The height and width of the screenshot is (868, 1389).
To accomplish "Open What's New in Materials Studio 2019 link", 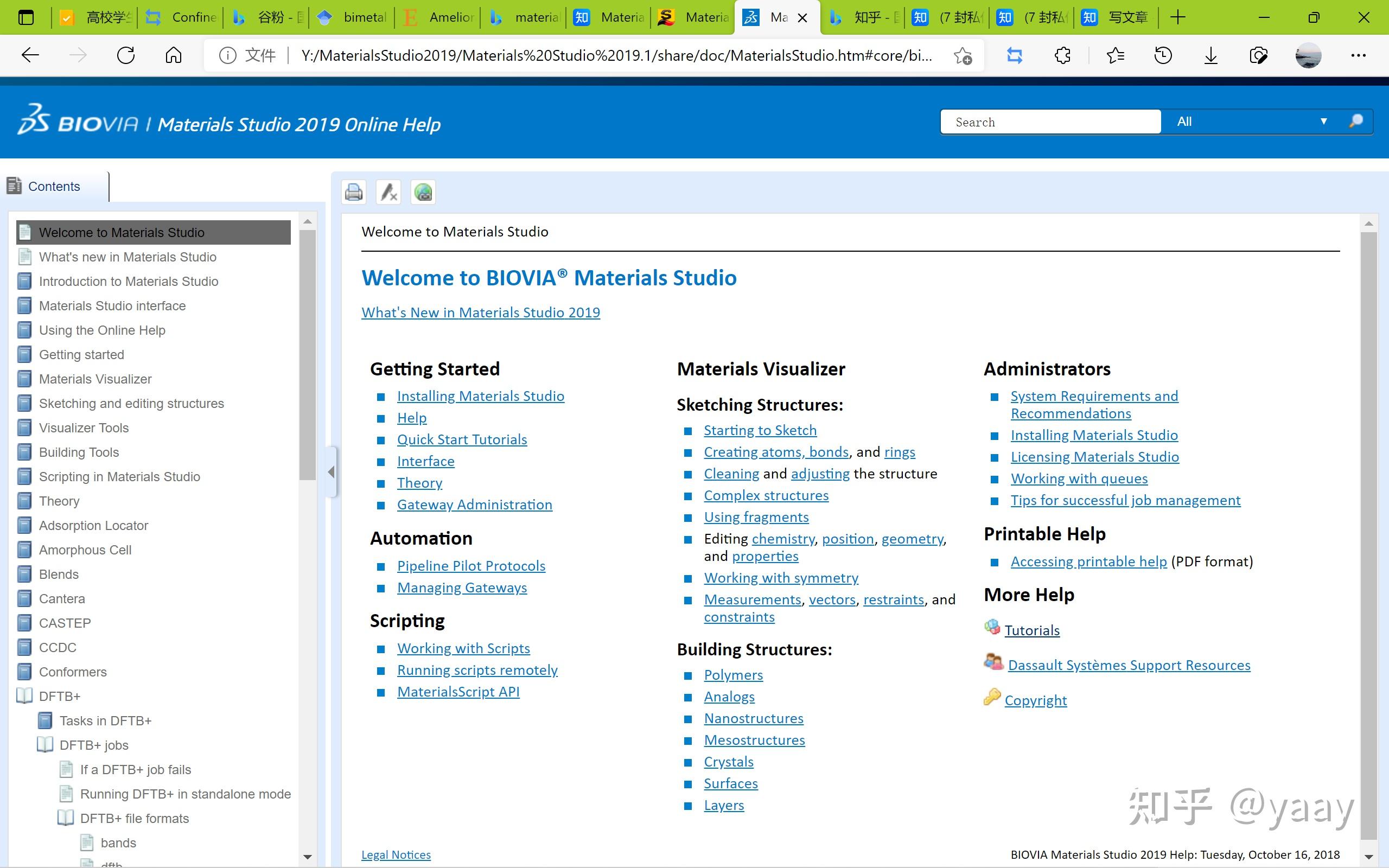I will pos(480,312).
